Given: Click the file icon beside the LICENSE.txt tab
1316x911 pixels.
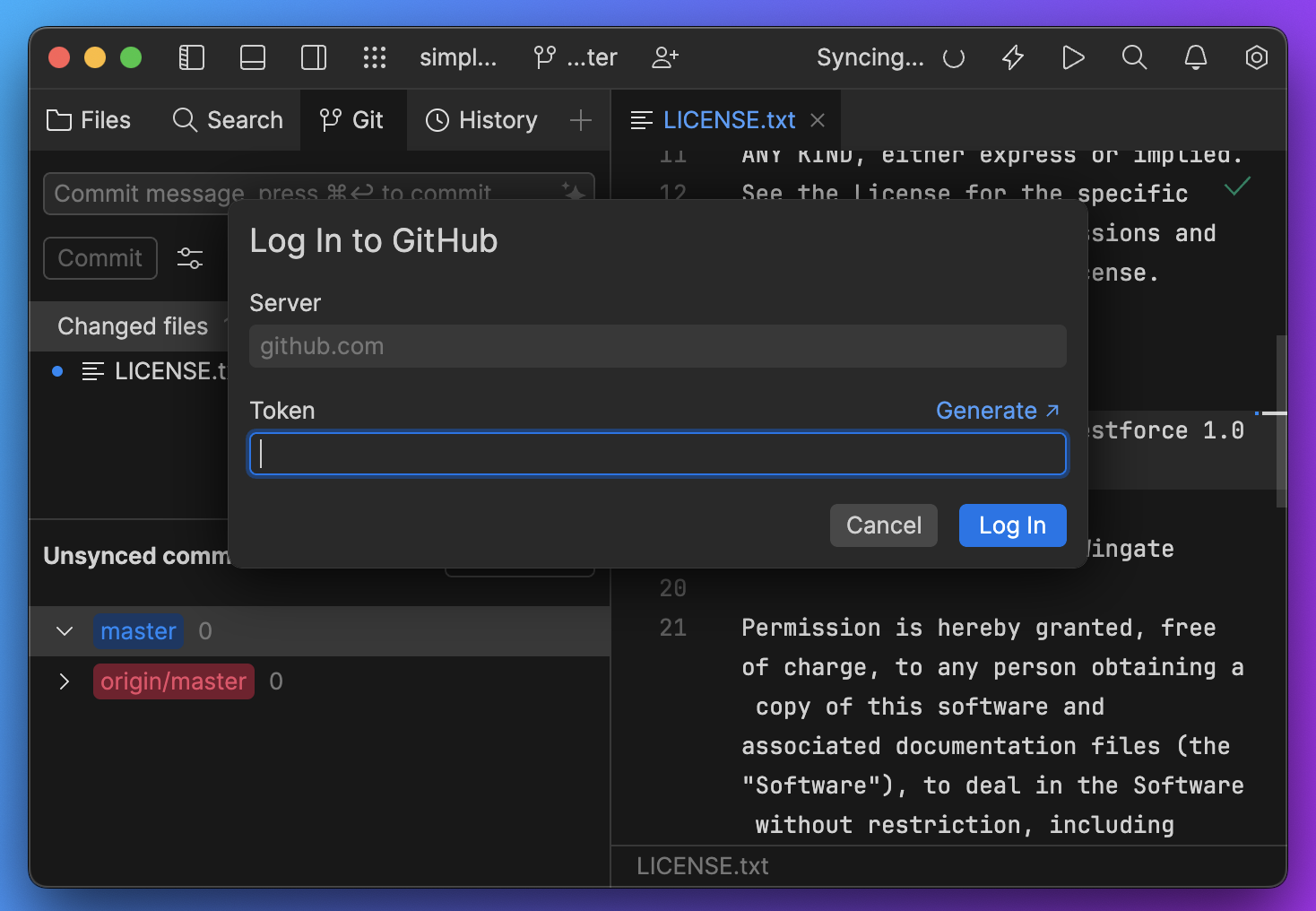Looking at the screenshot, I should 642,120.
